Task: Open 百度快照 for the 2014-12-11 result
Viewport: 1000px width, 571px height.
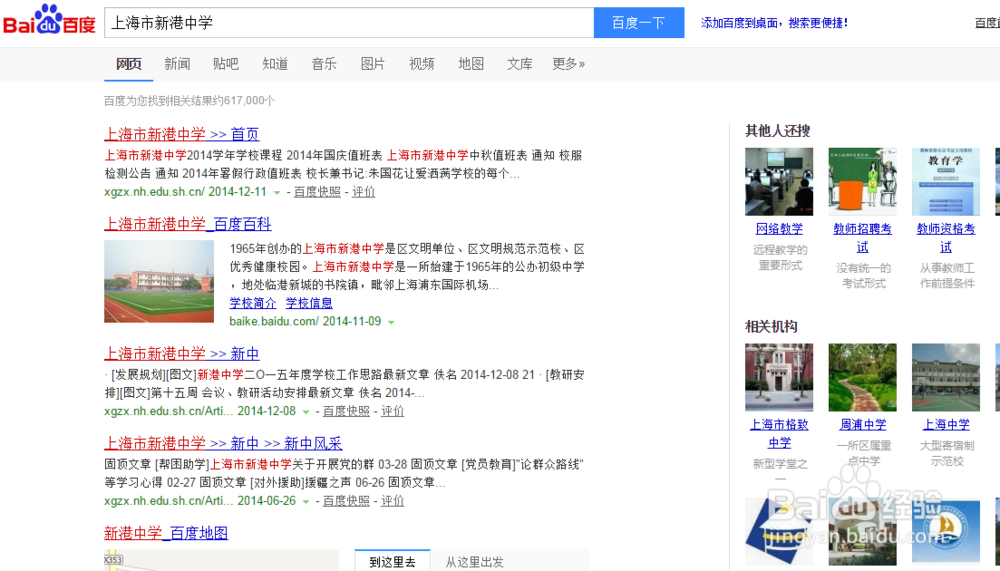Action: (317, 191)
